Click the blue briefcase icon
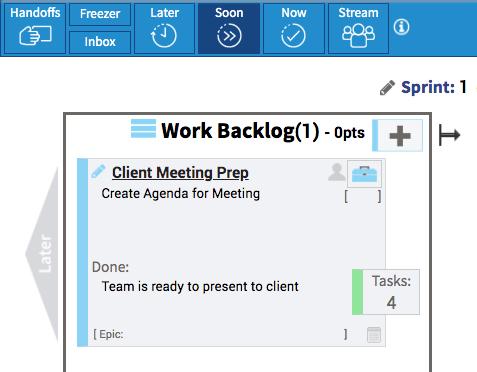Viewport: 477px width, 372px height. 364,174
